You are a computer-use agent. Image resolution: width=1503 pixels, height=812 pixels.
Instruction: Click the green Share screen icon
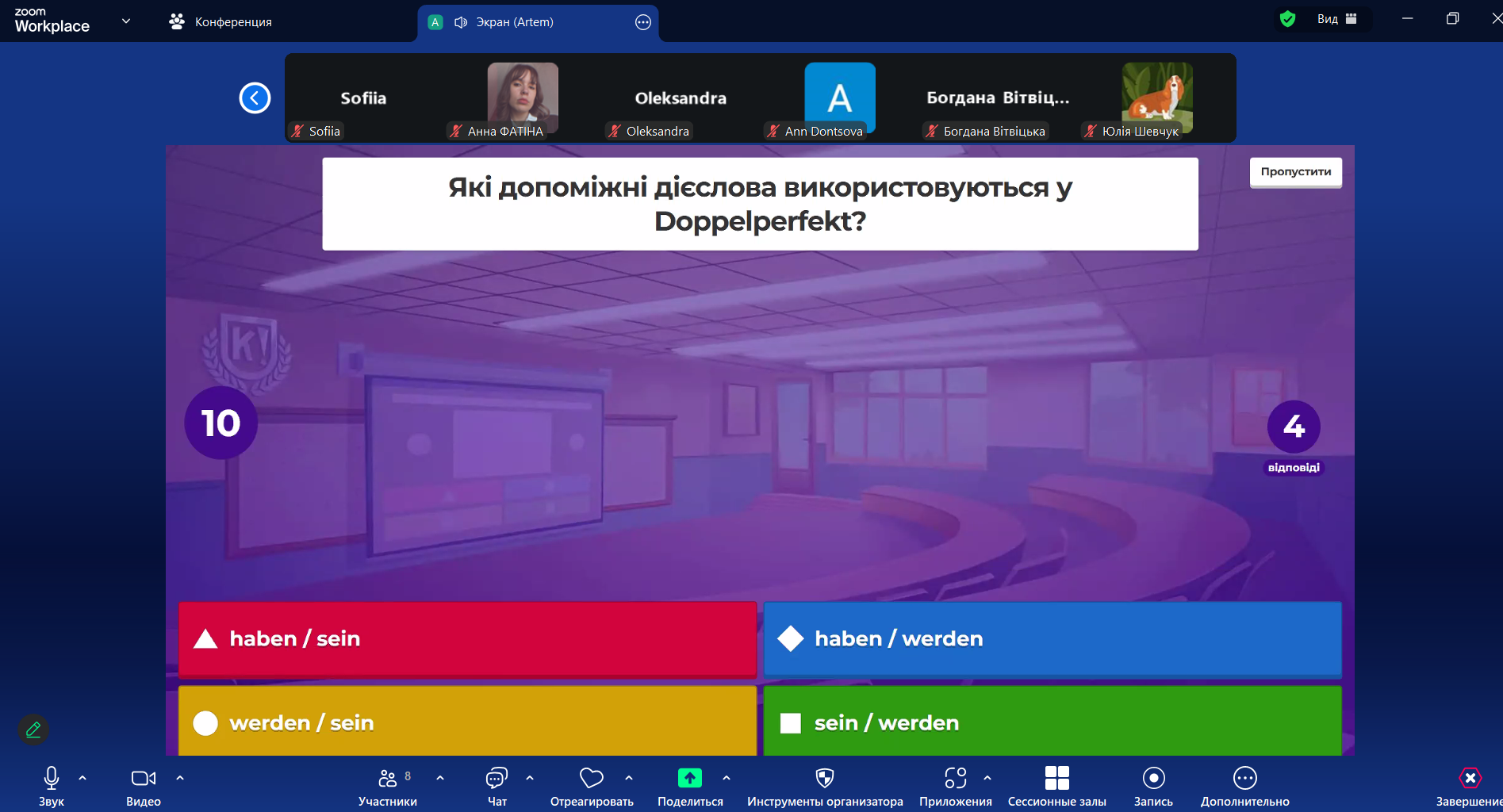[x=689, y=779]
